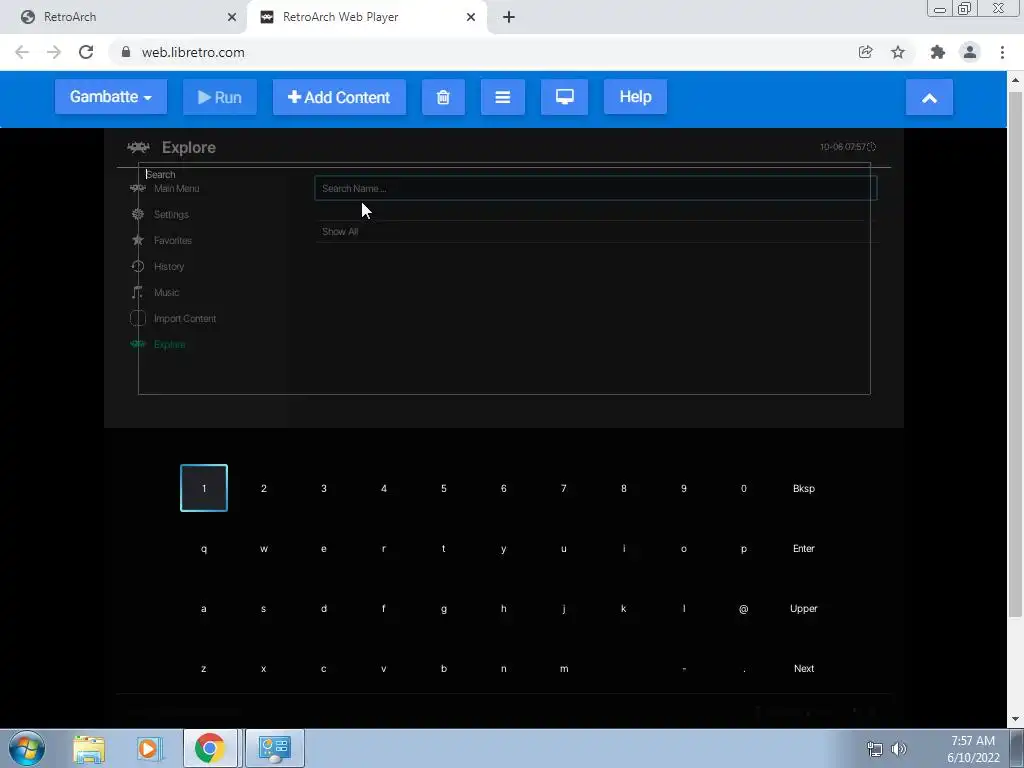Click the network tray icon

[874, 749]
